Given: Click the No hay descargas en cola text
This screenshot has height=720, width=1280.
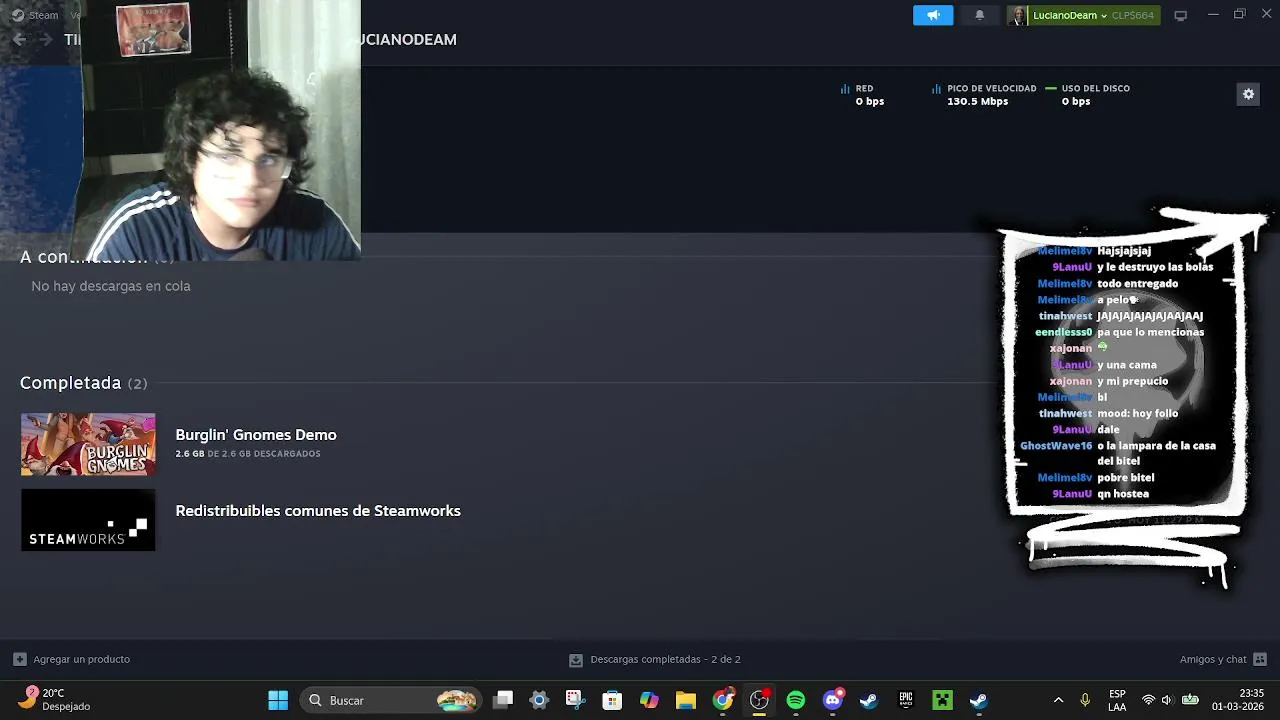Looking at the screenshot, I should click(111, 286).
